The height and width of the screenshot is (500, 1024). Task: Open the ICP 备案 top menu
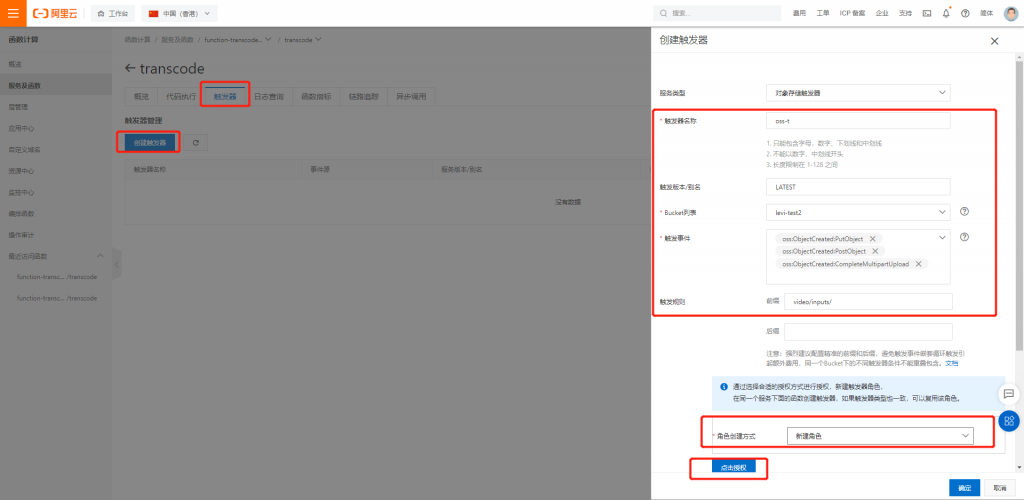[x=852, y=13]
